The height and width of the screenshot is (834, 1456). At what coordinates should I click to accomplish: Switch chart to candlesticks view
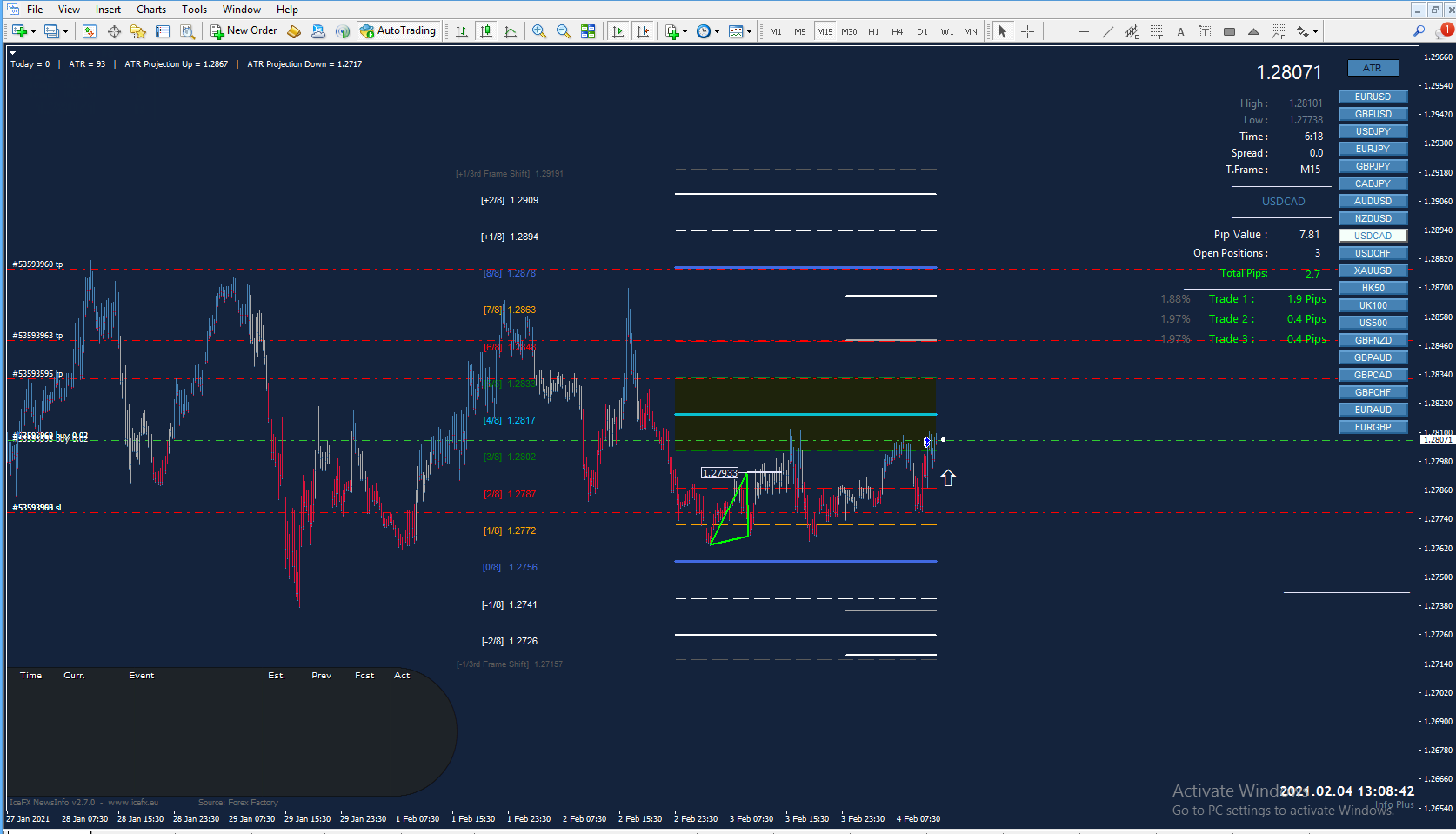(x=486, y=31)
